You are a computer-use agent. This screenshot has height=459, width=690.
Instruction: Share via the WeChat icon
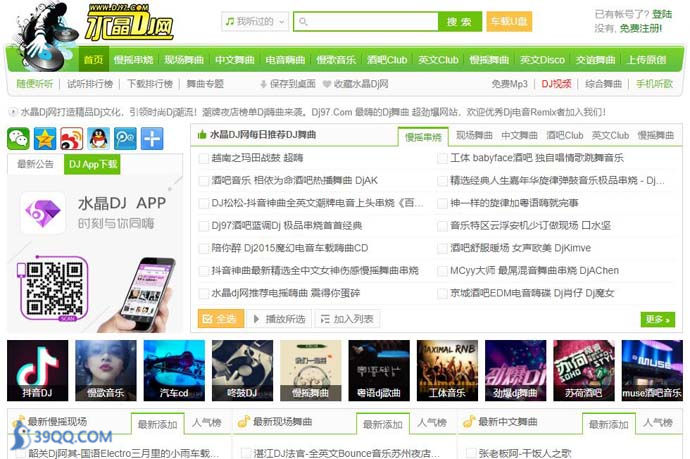(18, 139)
